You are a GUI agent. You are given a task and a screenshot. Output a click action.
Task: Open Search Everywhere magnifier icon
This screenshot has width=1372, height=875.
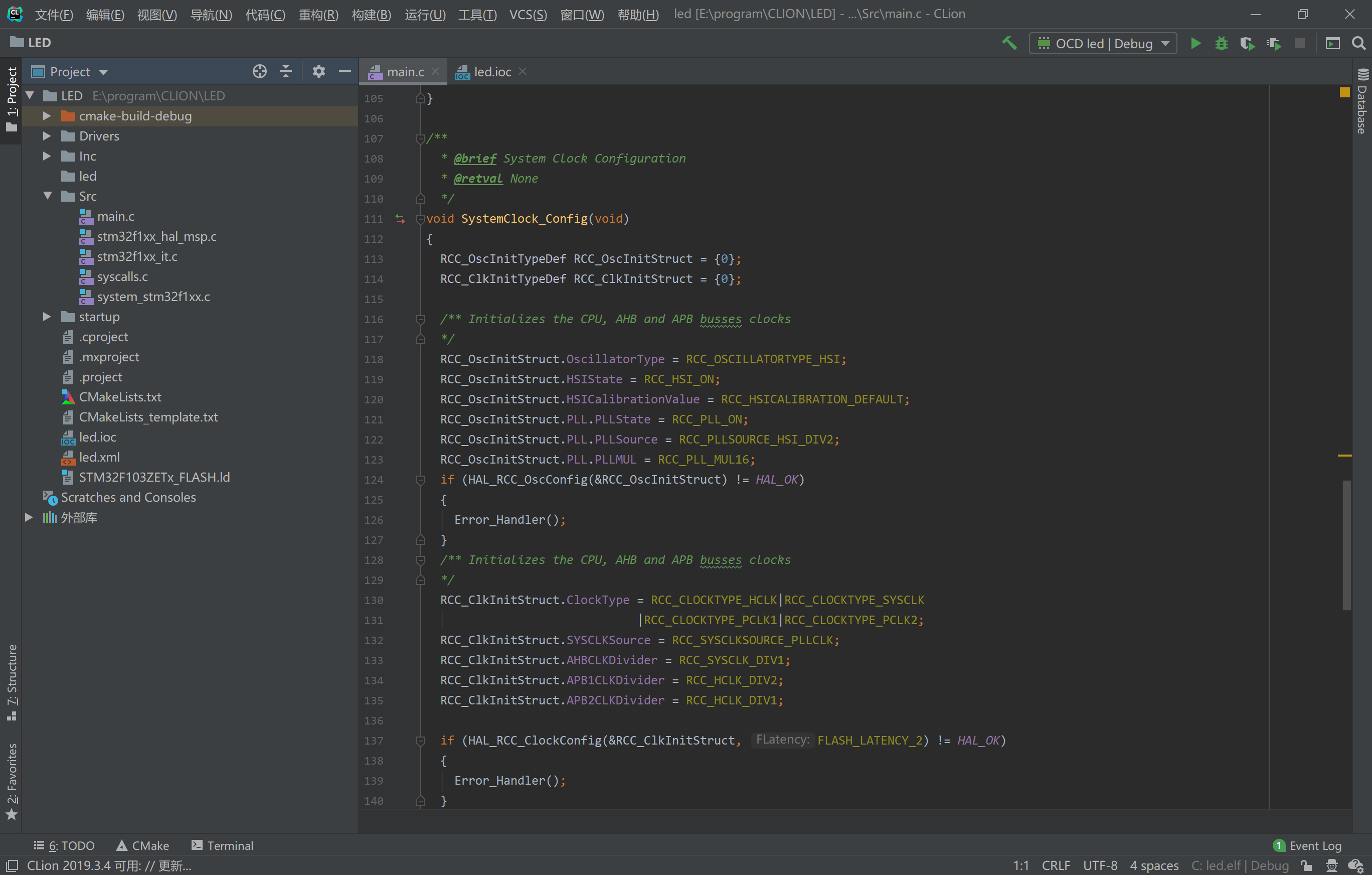pyautogui.click(x=1358, y=43)
